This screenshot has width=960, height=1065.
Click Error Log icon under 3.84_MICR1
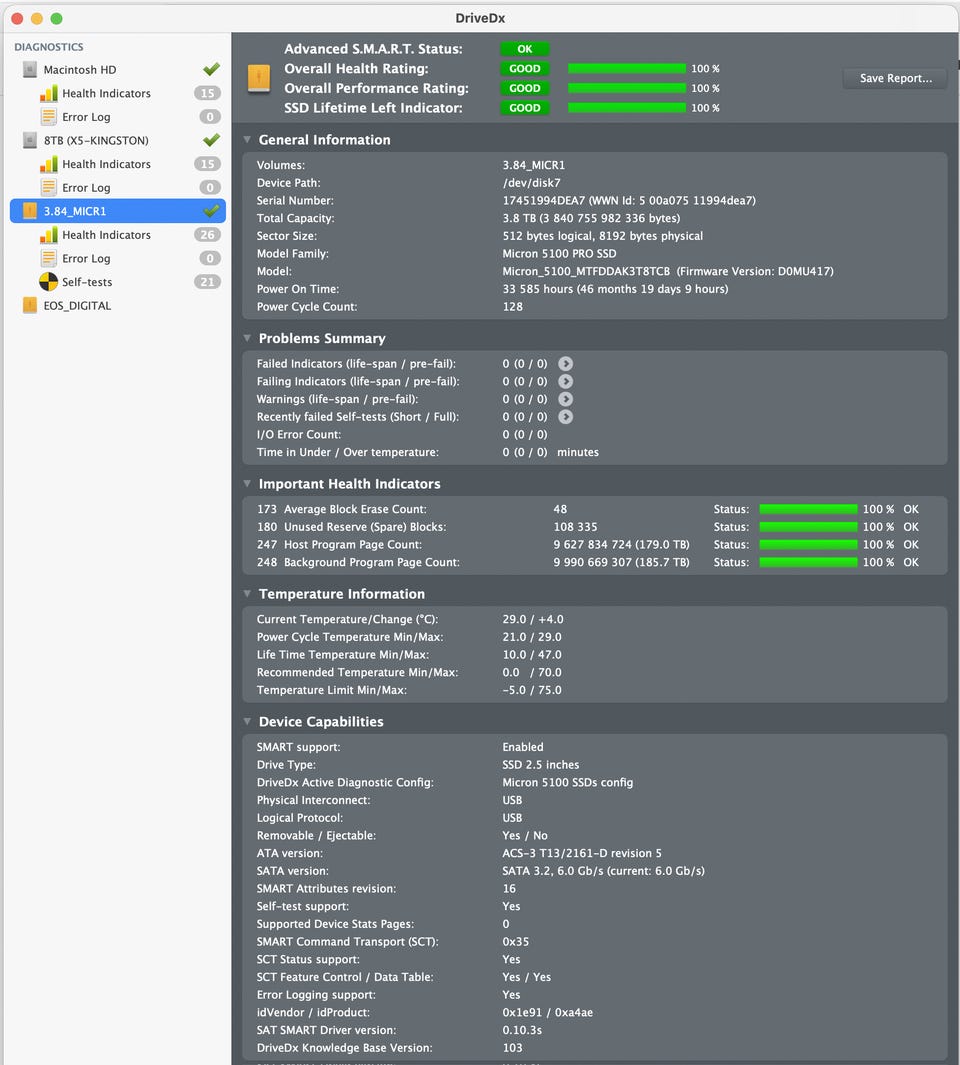tap(48, 258)
